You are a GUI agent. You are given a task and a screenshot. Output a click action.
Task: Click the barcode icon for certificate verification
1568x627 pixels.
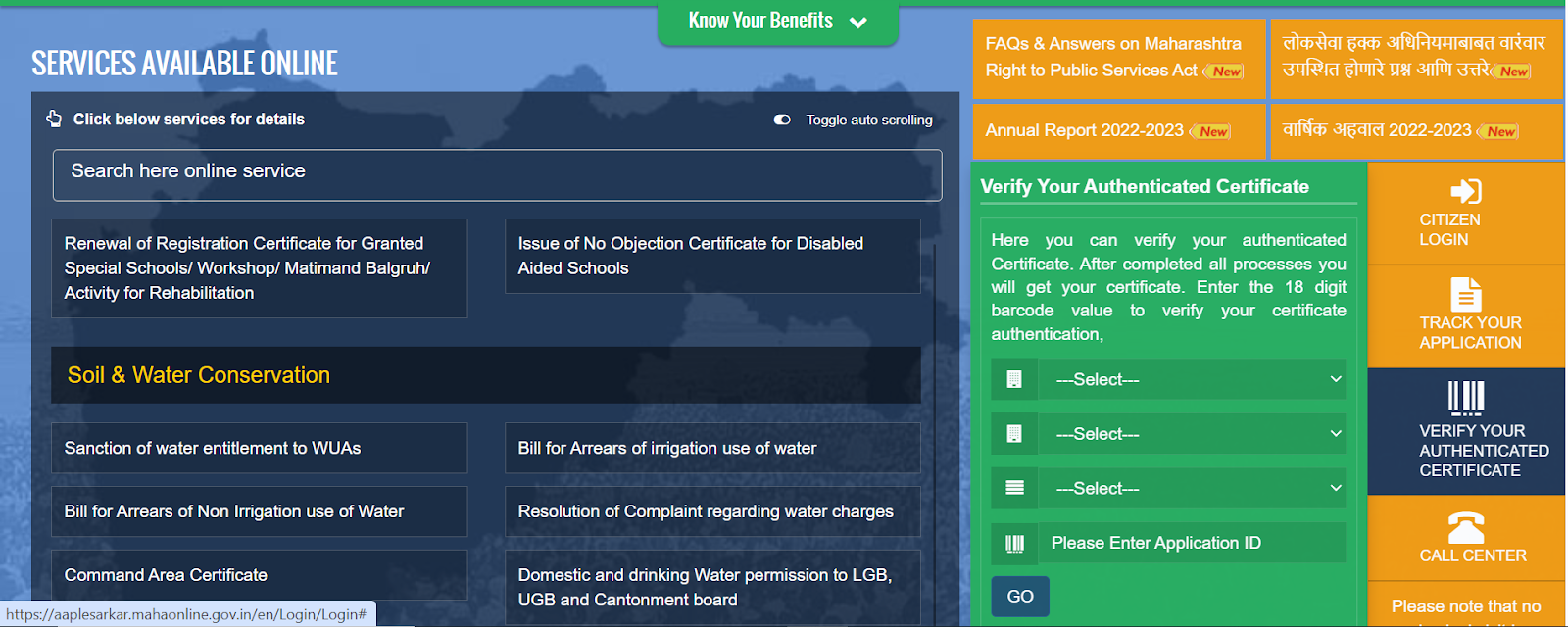[x=1466, y=398]
